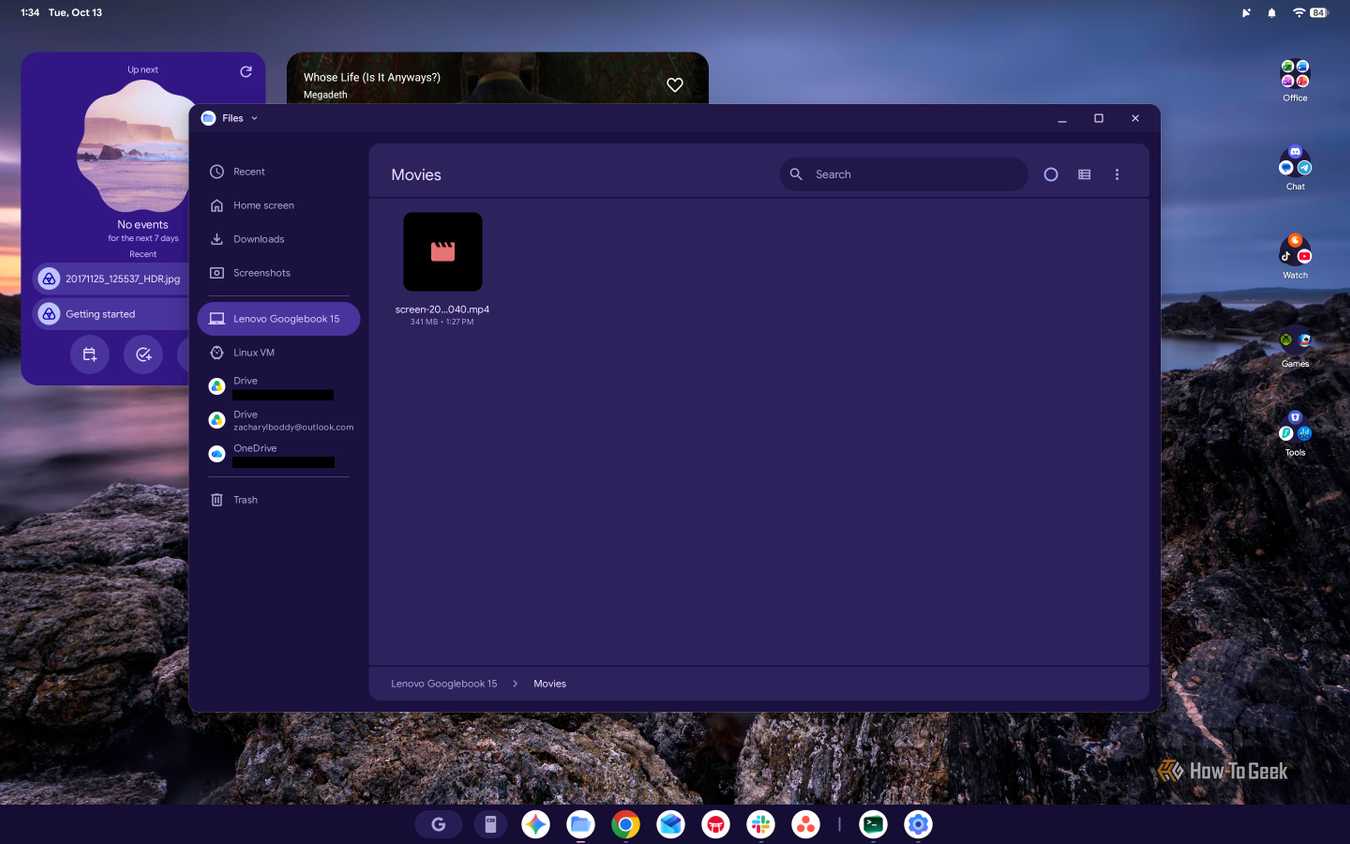
Task: Switch to list view in Files
Action: tap(1084, 174)
